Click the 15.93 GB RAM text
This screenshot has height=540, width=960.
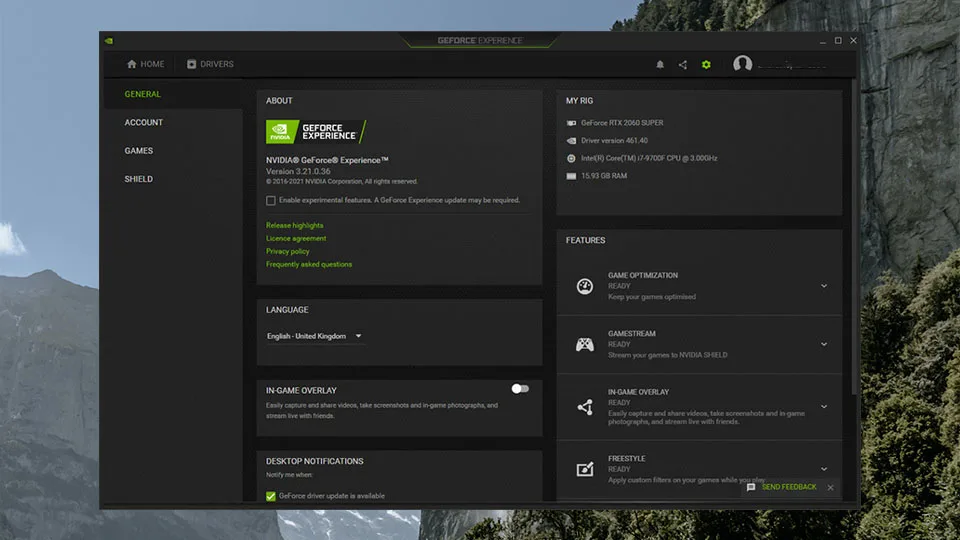click(604, 176)
